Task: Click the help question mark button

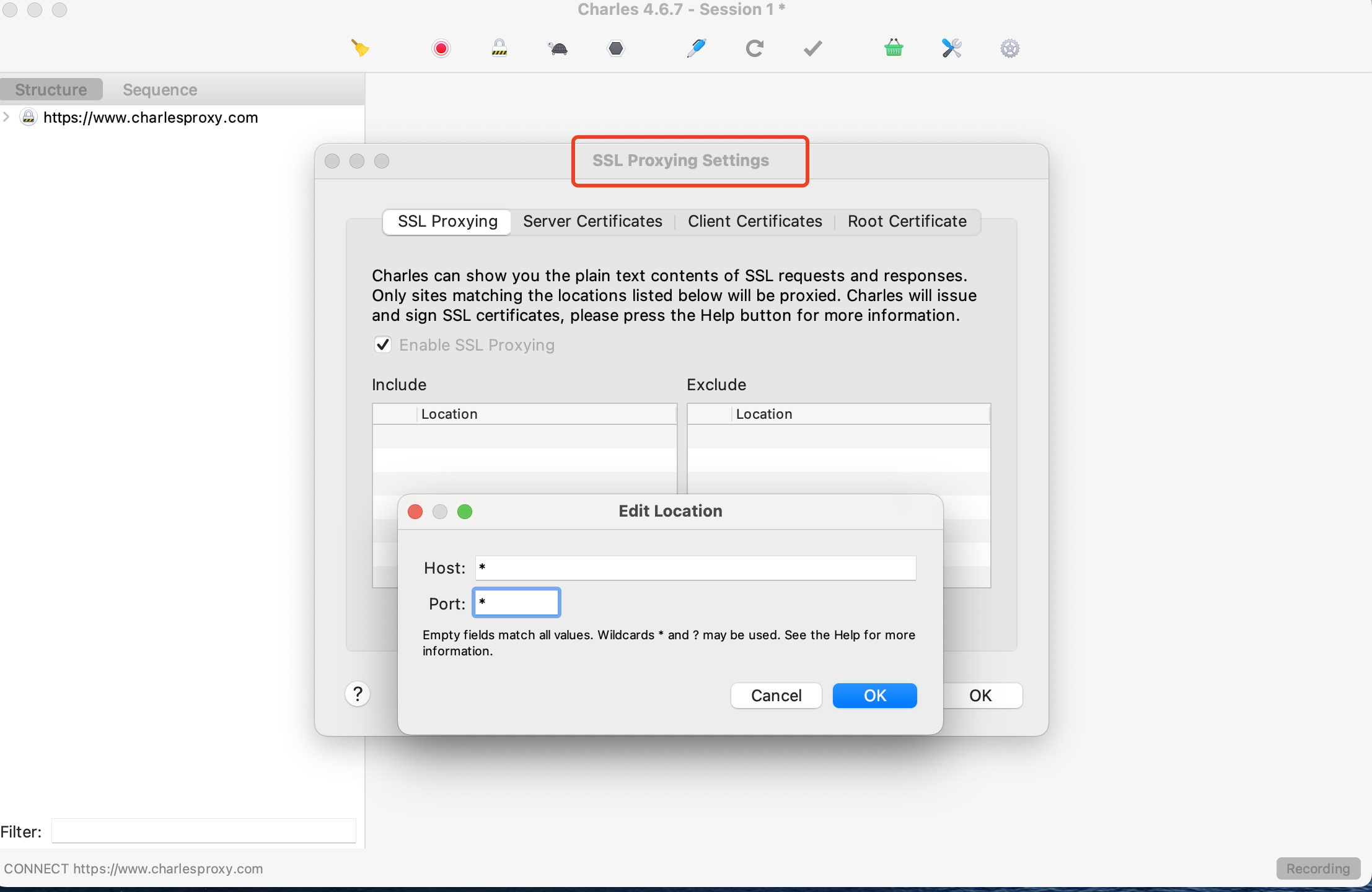Action: [x=358, y=694]
